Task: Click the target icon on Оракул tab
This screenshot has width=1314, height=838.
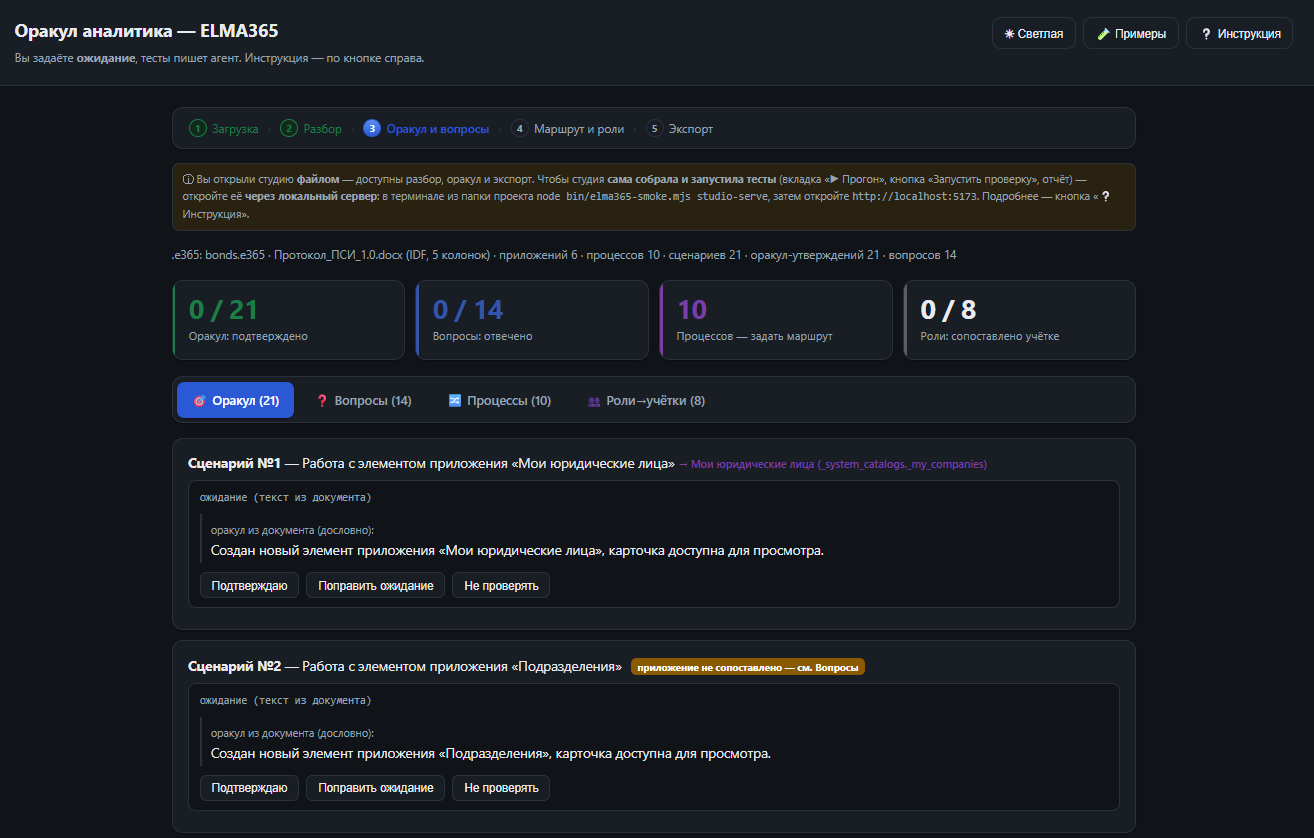Action: coord(199,401)
